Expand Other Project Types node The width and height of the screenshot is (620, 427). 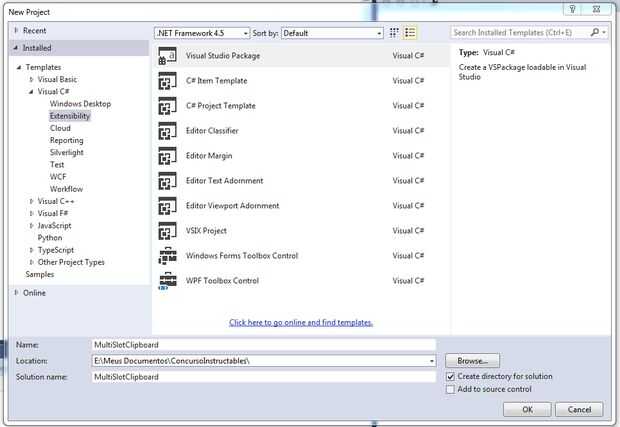[x=31, y=262]
